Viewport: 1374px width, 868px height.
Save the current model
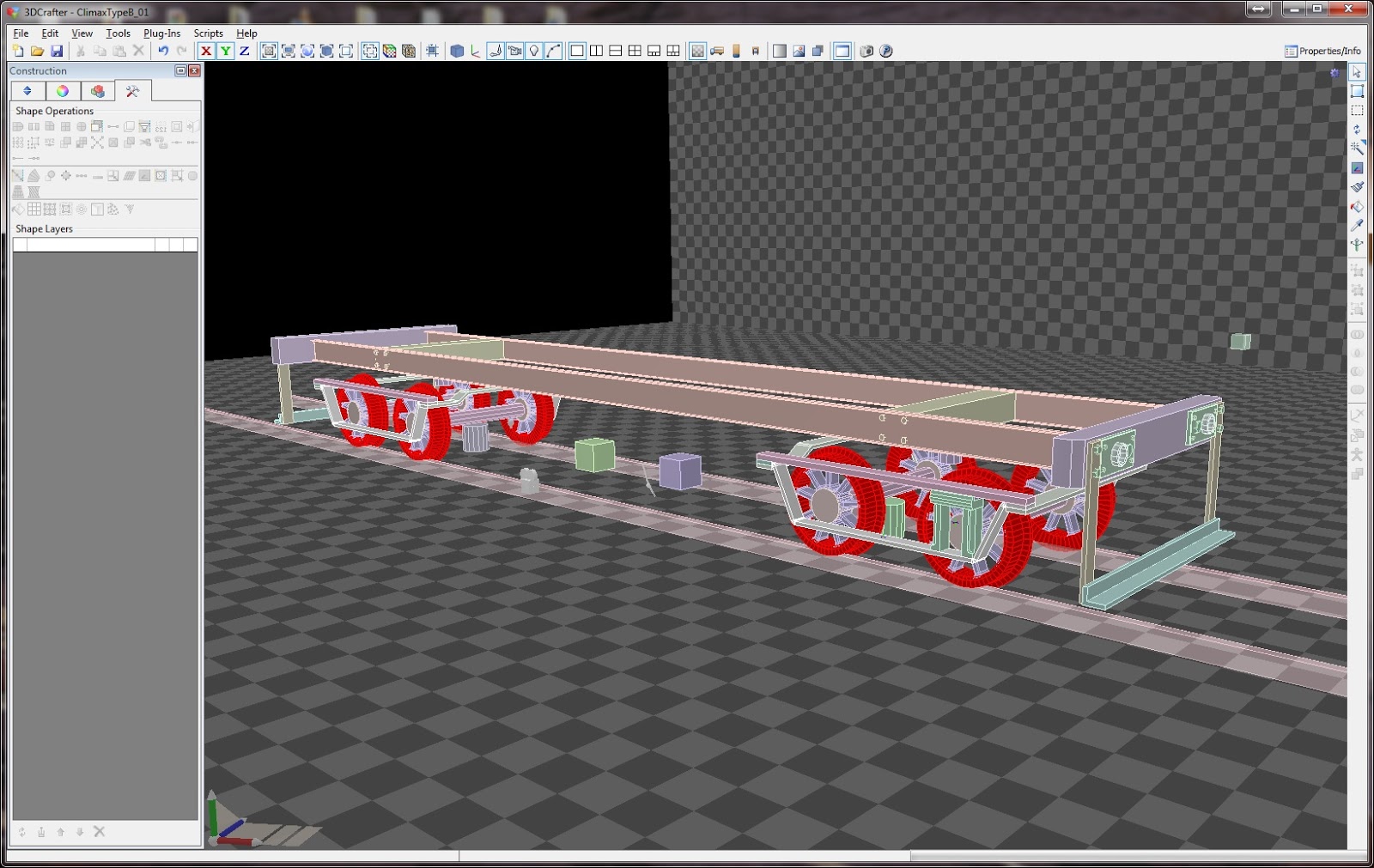(57, 52)
